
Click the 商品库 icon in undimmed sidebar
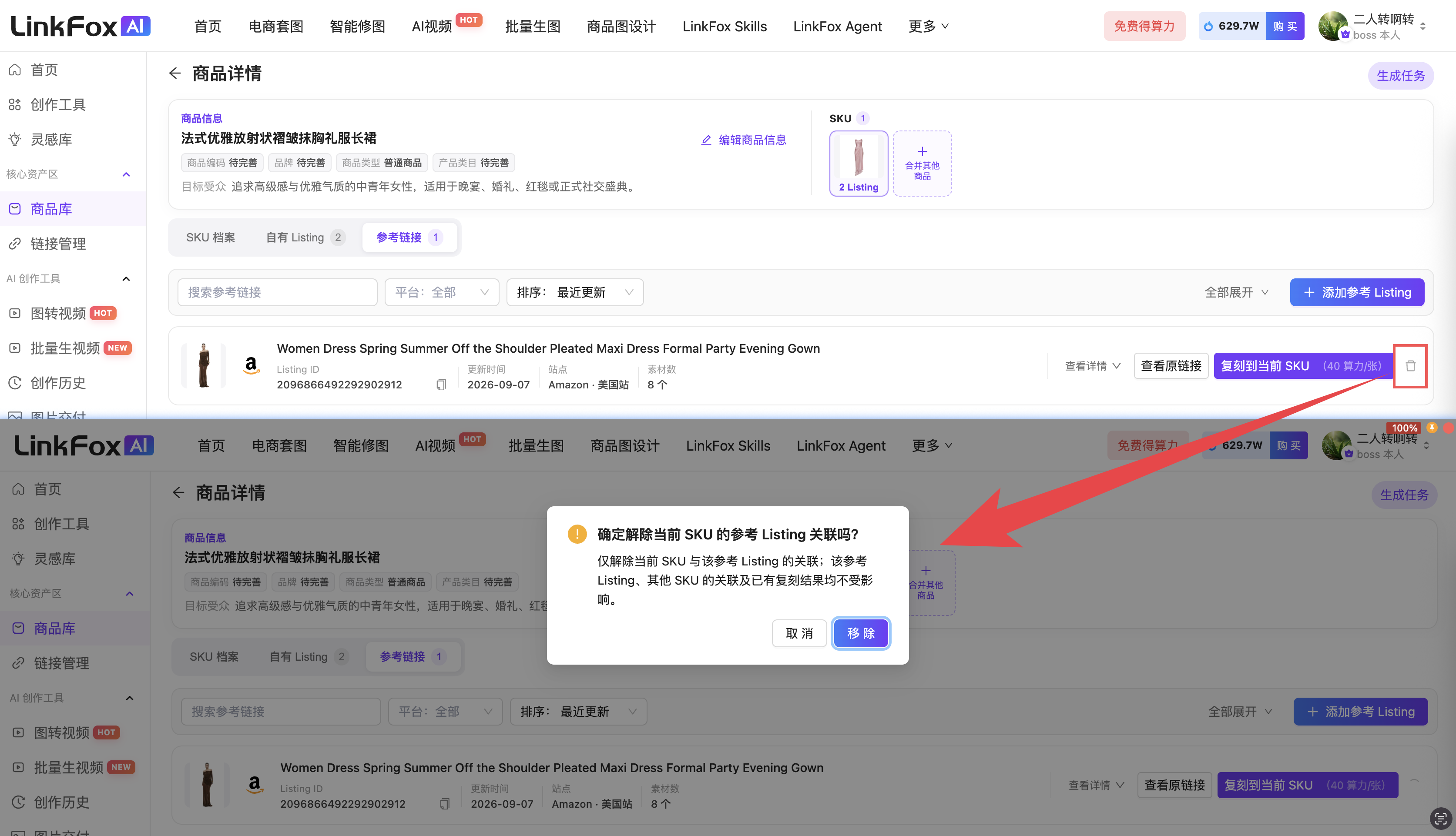15,209
